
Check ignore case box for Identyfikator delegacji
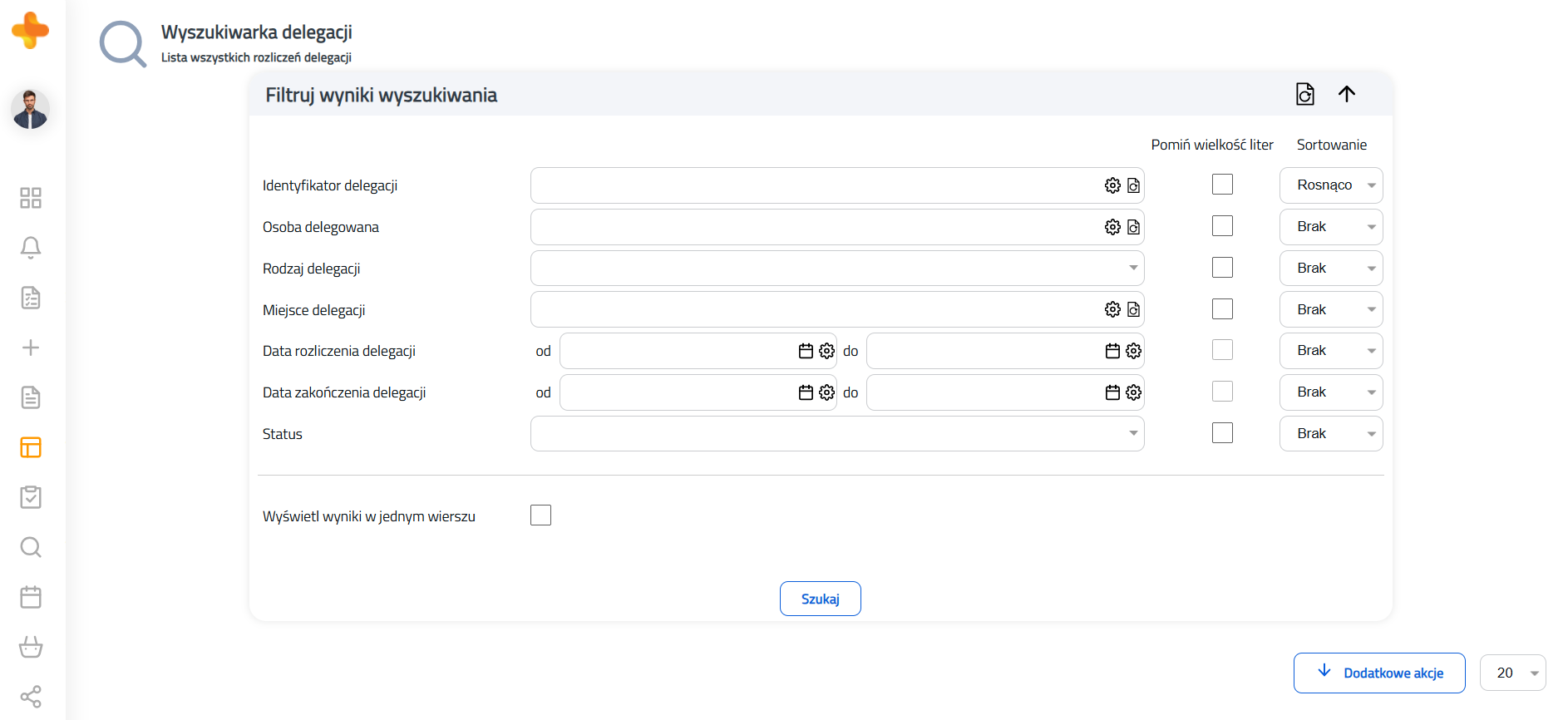click(1222, 185)
